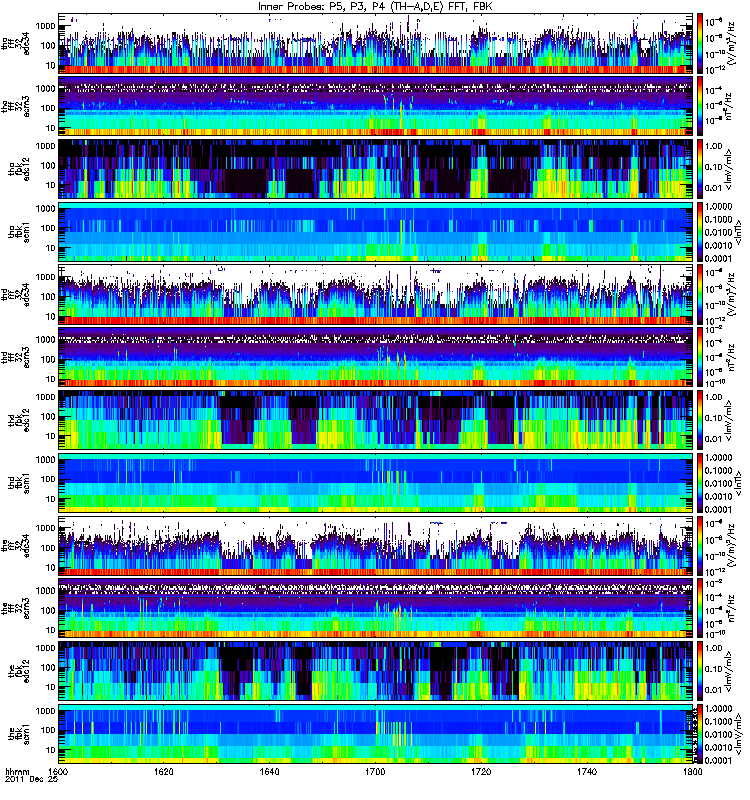Click the '1620' time axis label
The width and height of the screenshot is (750, 800).
[163, 771]
